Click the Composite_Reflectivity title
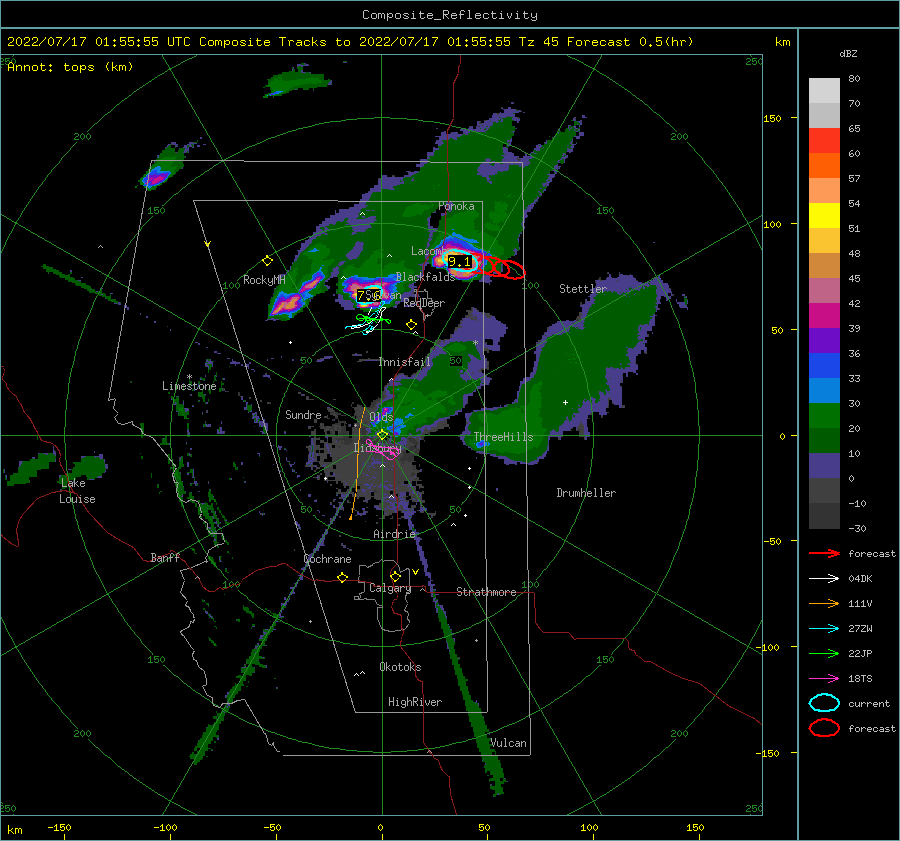The height and width of the screenshot is (841, 900). pyautogui.click(x=450, y=15)
